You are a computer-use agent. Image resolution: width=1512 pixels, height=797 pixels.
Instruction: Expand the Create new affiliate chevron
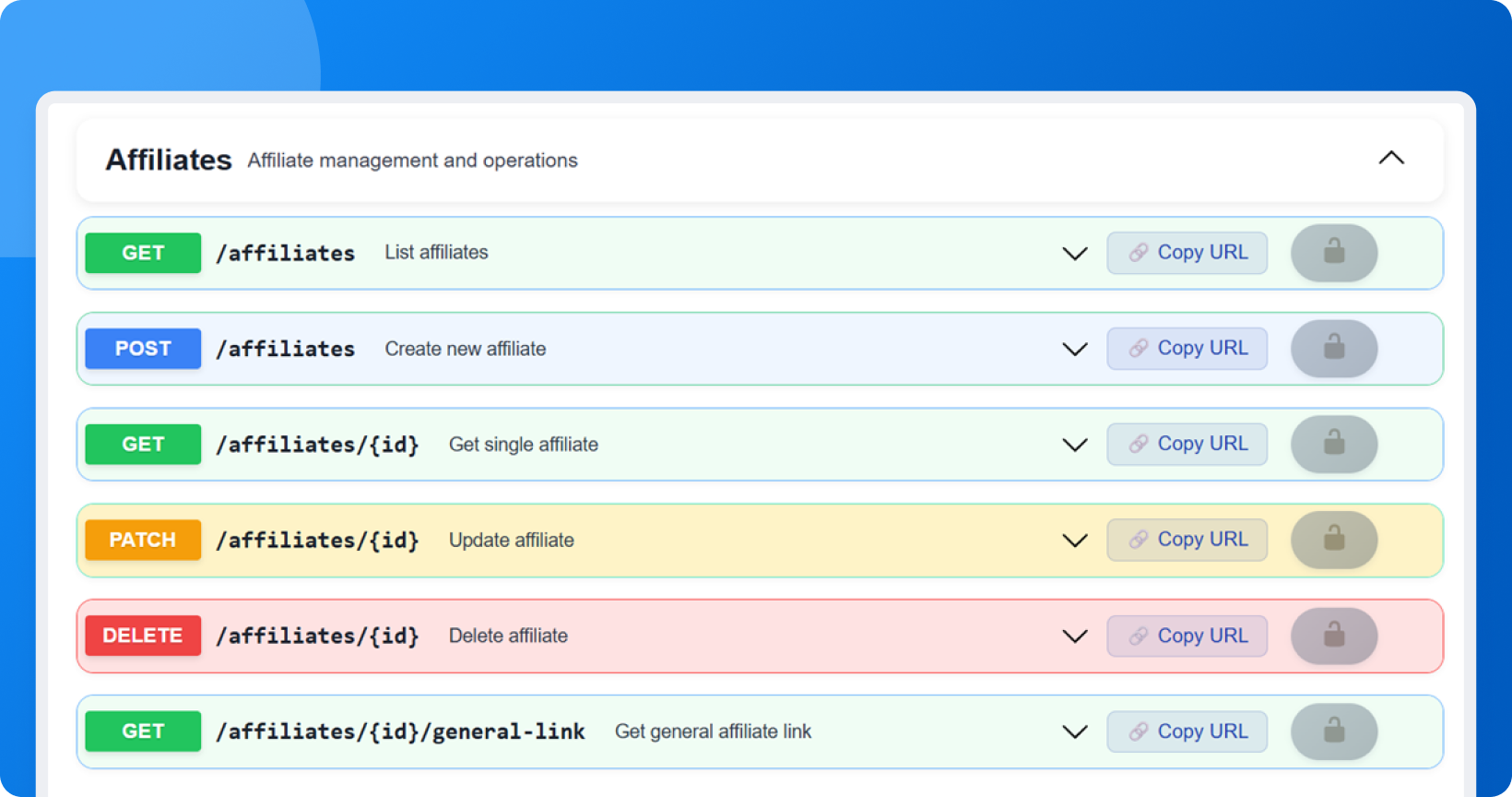point(1074,350)
